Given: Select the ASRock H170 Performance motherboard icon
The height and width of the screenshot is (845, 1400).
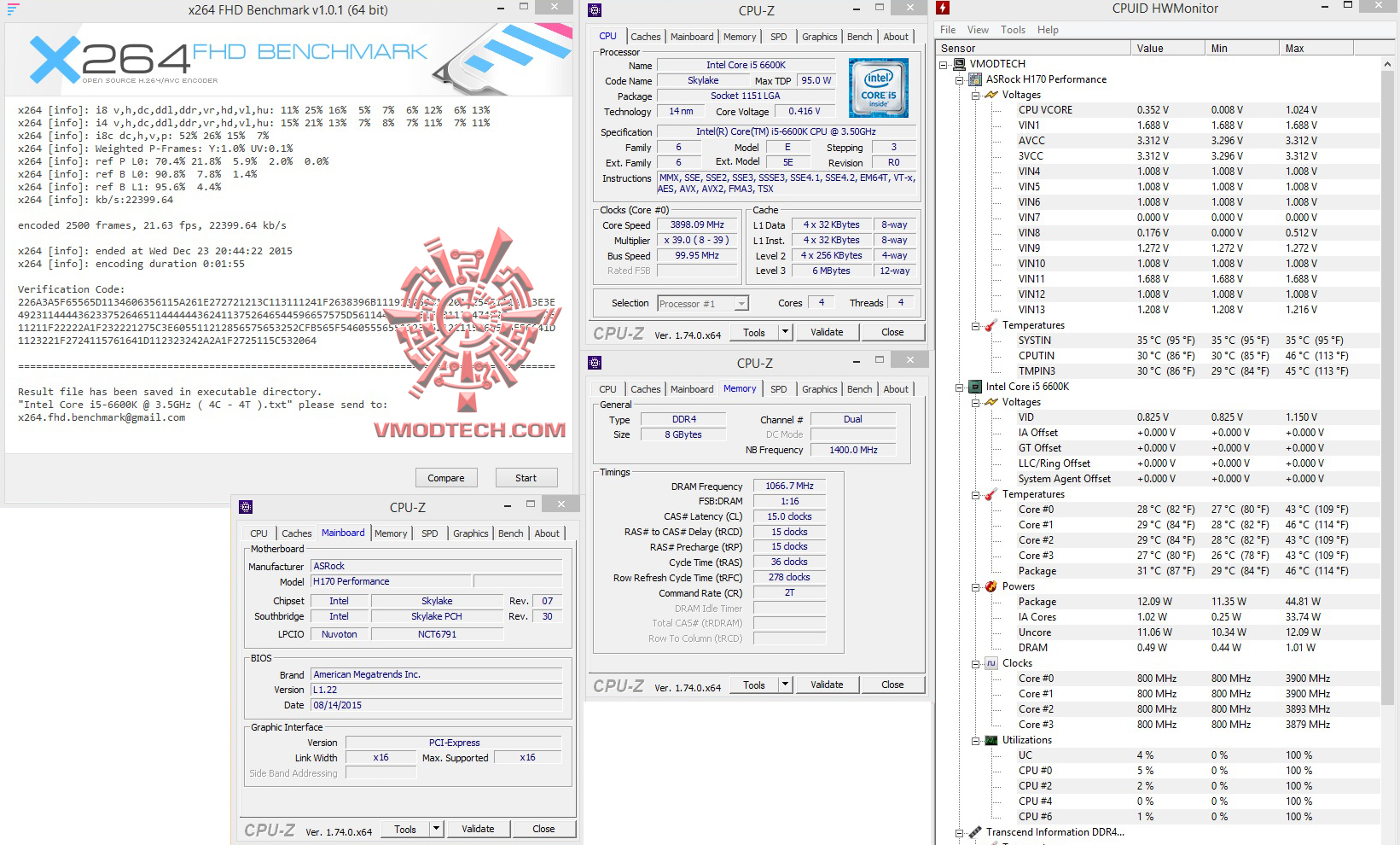Looking at the screenshot, I should pos(976,79).
